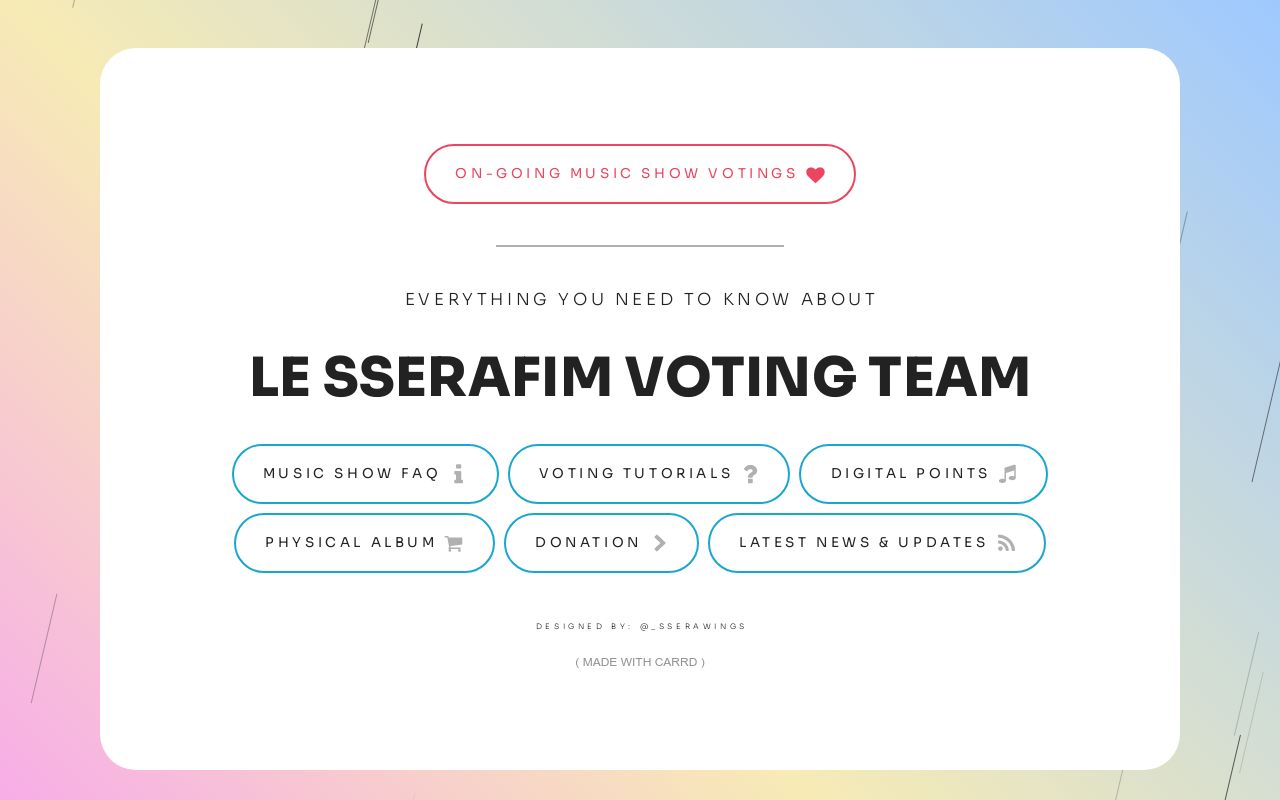Screen dimensions: 1280x800
Task: Click the RSS feed icon on Latest News
Action: pyautogui.click(x=1006, y=543)
